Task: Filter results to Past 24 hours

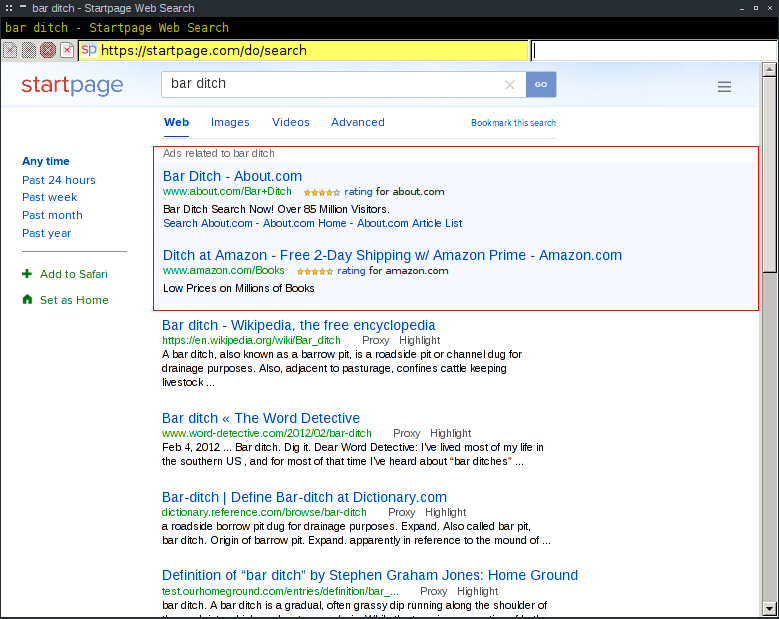Action: (x=59, y=180)
